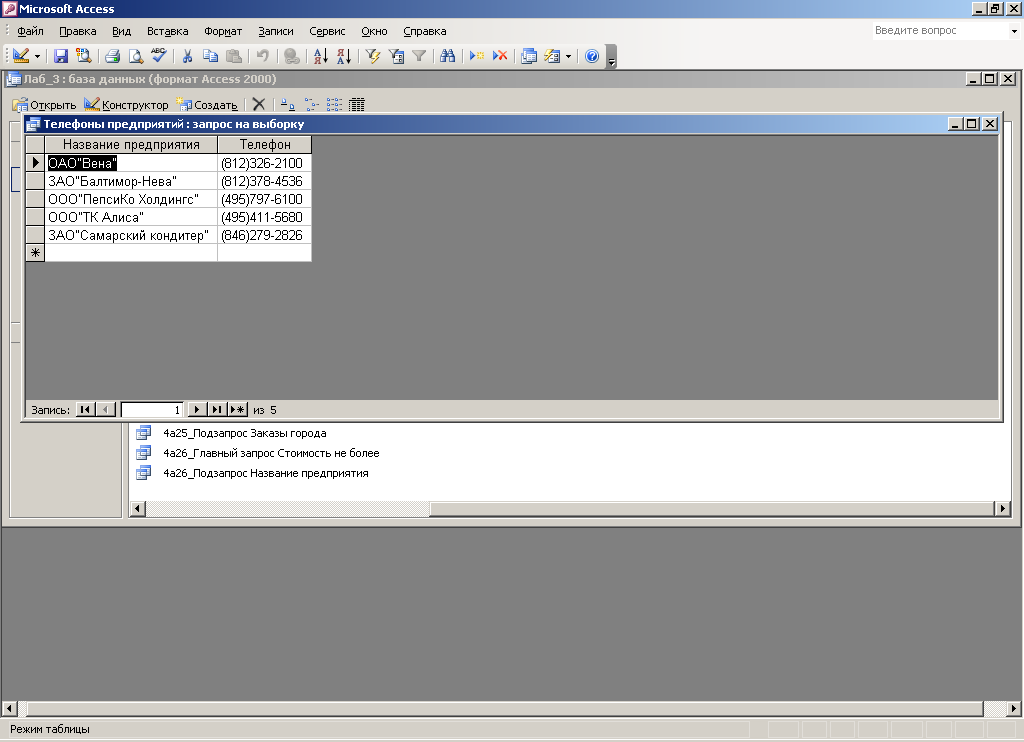The height and width of the screenshot is (742, 1024).
Task: Delete object with the database window X icon
Action: pyautogui.click(x=259, y=105)
